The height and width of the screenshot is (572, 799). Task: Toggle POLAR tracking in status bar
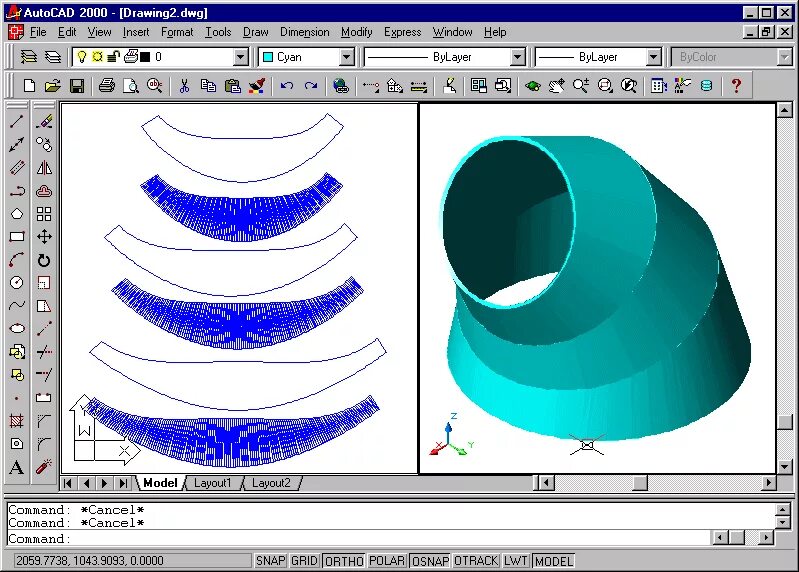tap(387, 561)
